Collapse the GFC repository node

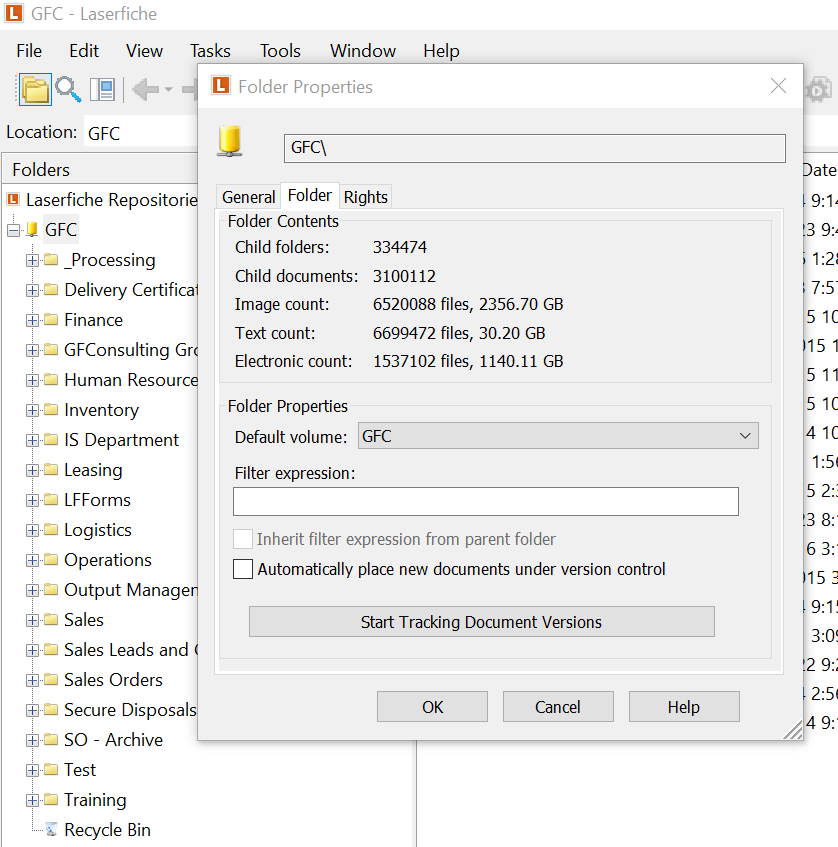tap(14, 230)
